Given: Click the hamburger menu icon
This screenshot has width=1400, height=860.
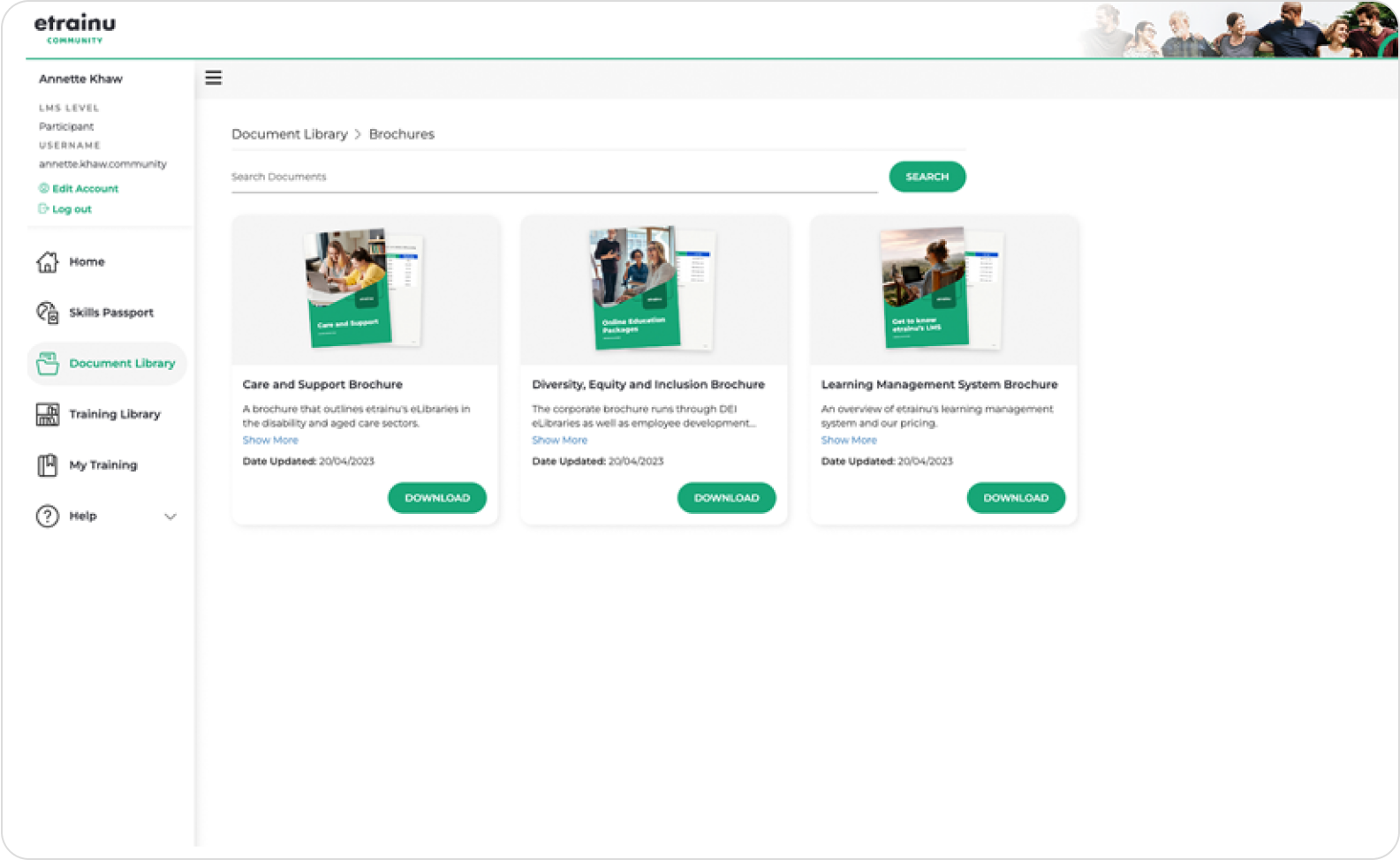Looking at the screenshot, I should [x=213, y=78].
